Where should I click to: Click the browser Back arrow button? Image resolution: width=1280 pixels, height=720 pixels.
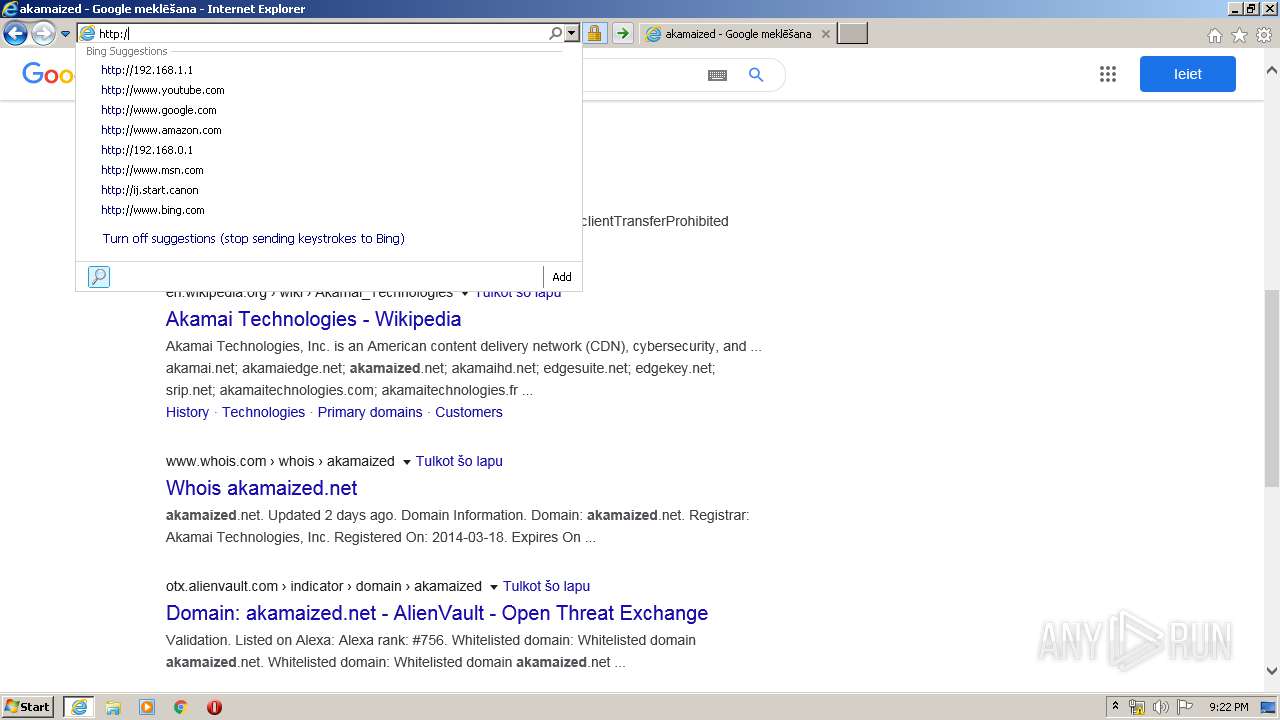coord(15,34)
